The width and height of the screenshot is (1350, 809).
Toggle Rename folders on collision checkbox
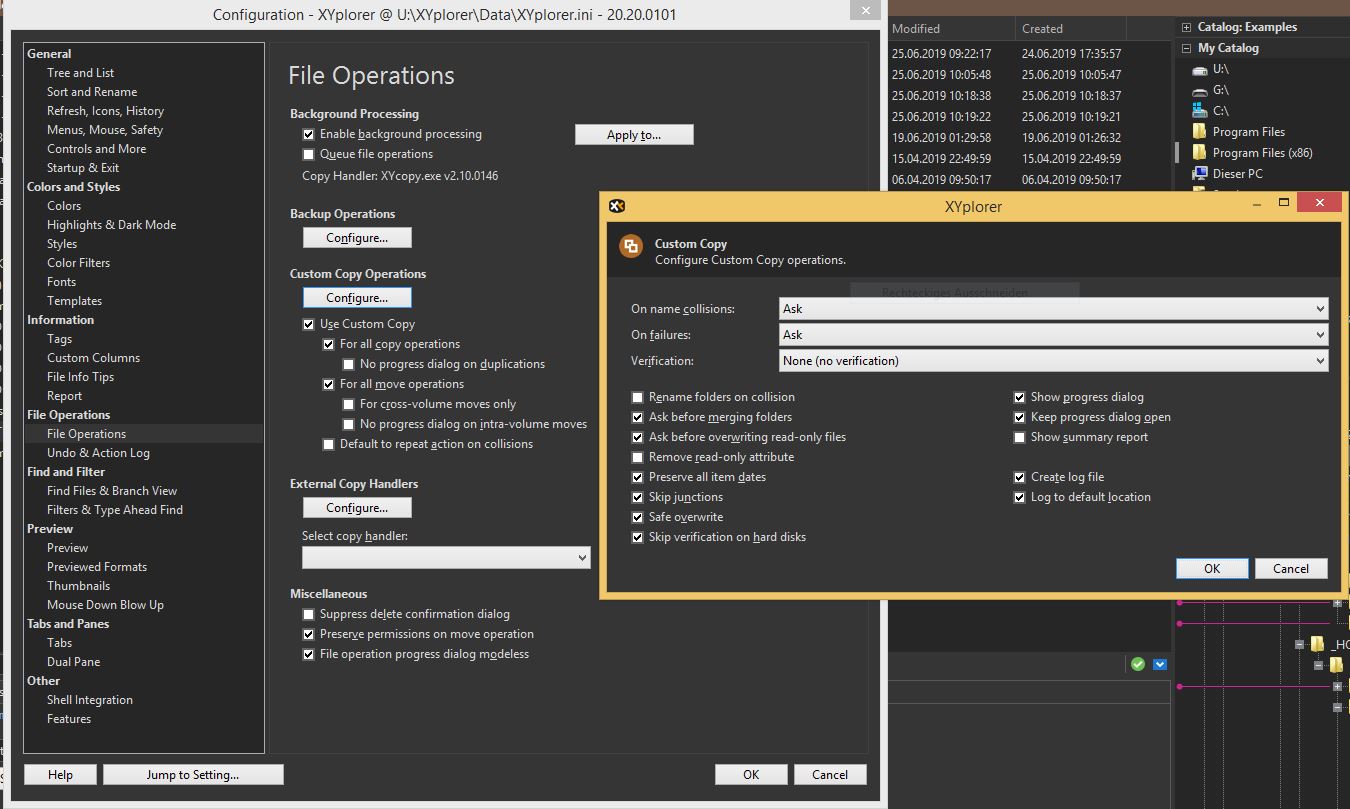(x=637, y=397)
